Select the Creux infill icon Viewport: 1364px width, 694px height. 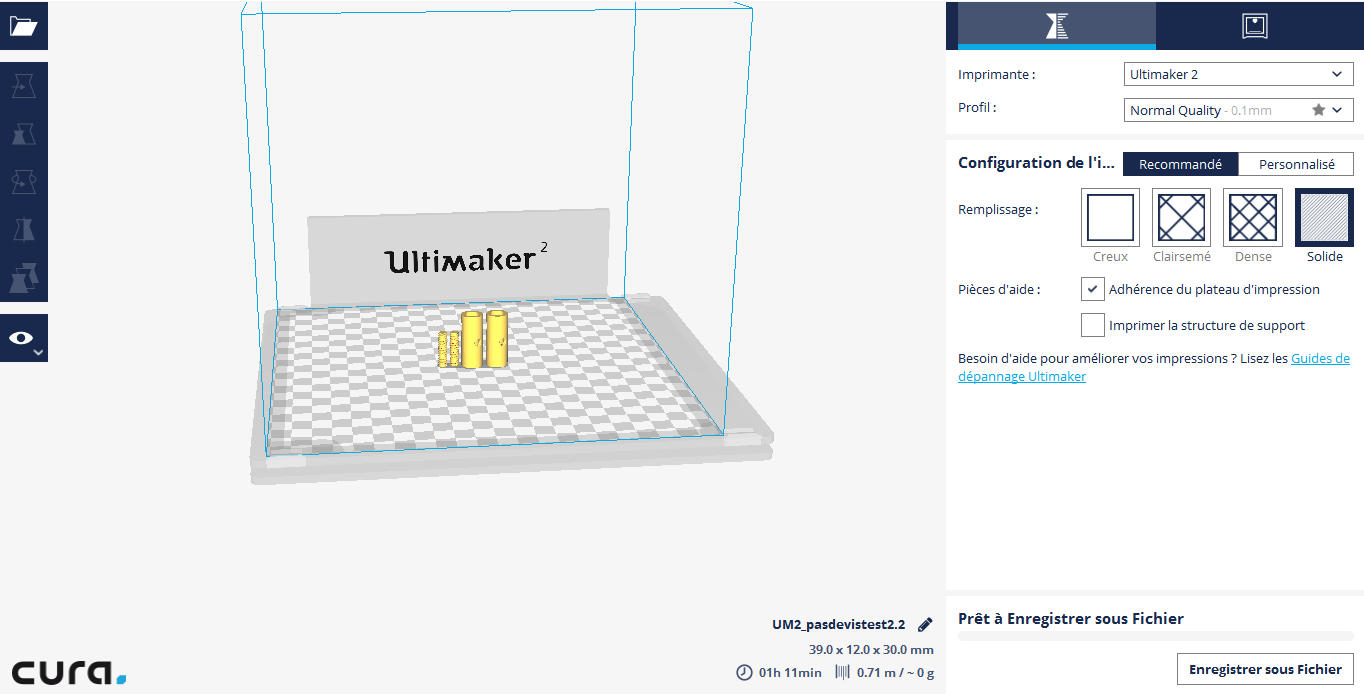pos(1110,218)
